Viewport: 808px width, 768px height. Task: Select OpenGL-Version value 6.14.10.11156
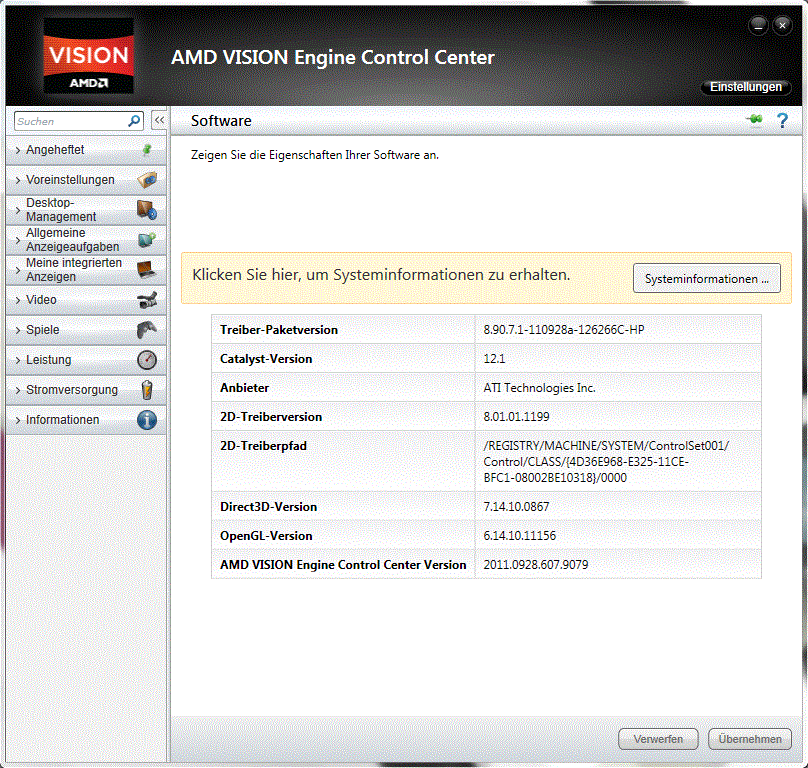tap(519, 536)
